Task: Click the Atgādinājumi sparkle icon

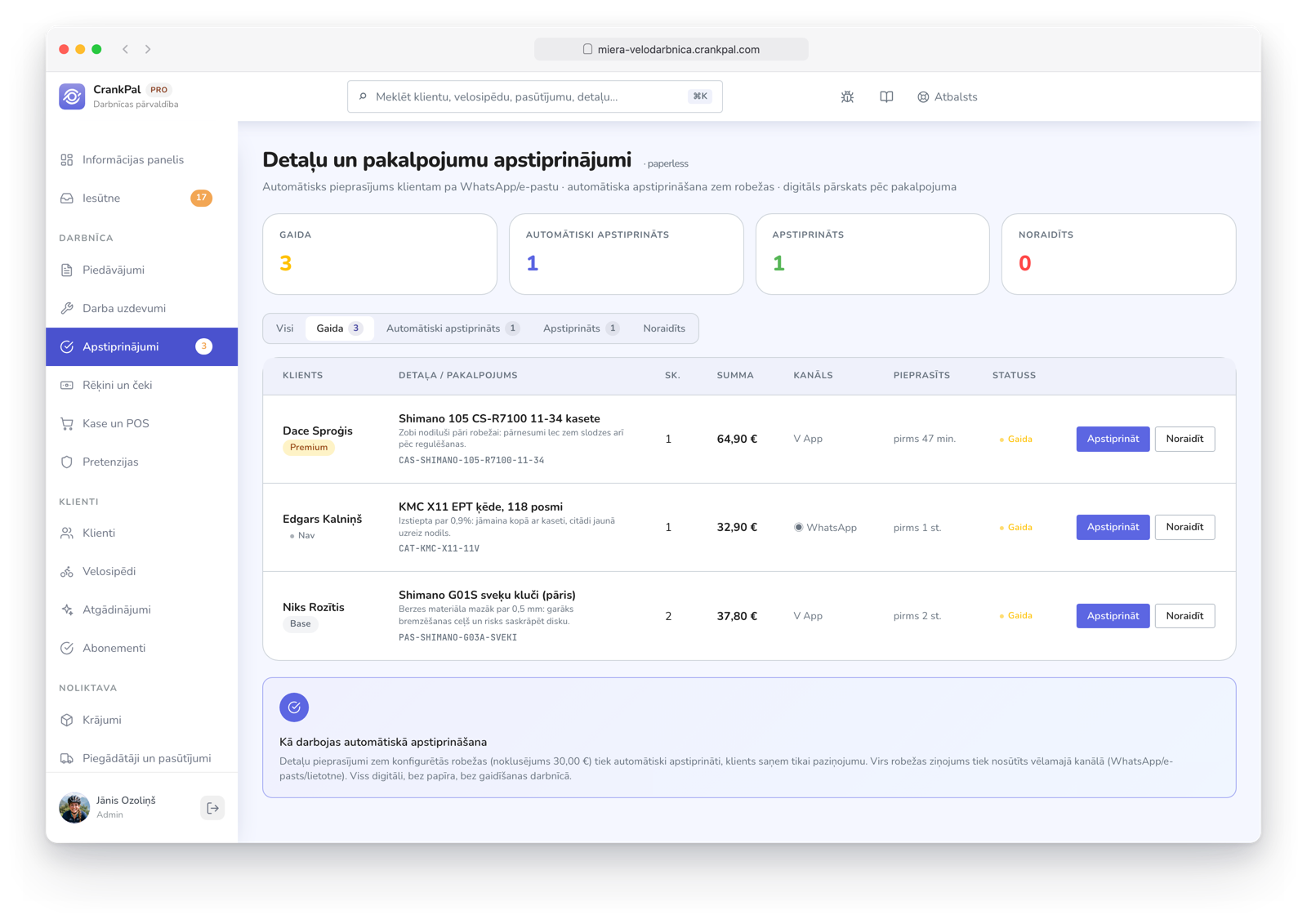Action: tap(67, 610)
